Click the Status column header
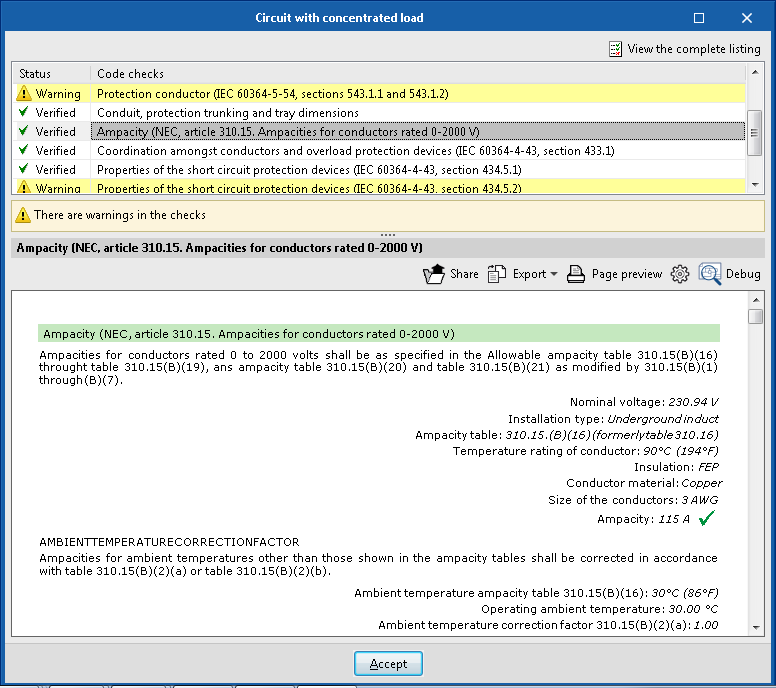Image resolution: width=776 pixels, height=688 pixels. tap(35, 74)
